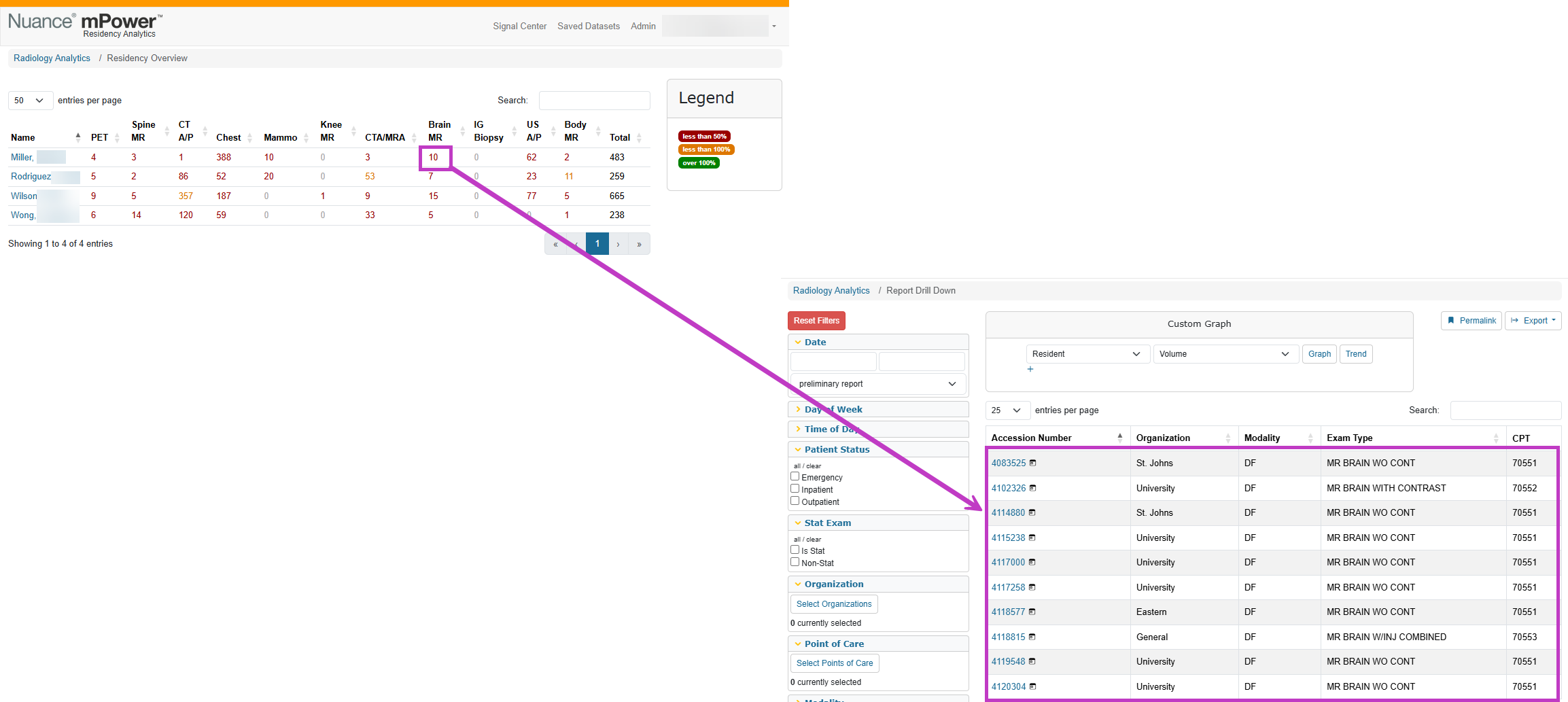Click the sort arrows beside Chest column

(x=249, y=137)
